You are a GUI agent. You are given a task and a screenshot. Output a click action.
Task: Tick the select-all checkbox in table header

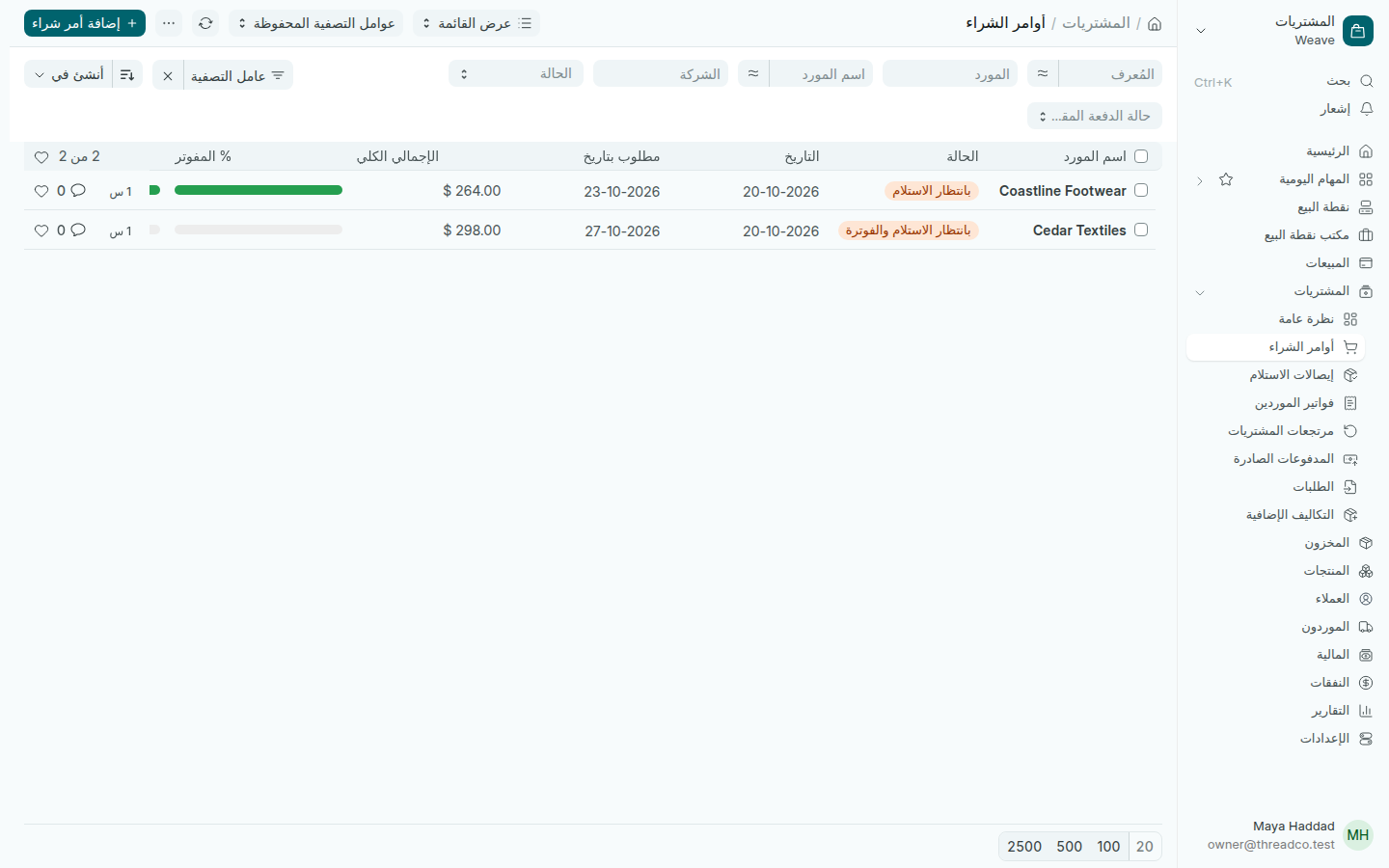click(x=1141, y=156)
